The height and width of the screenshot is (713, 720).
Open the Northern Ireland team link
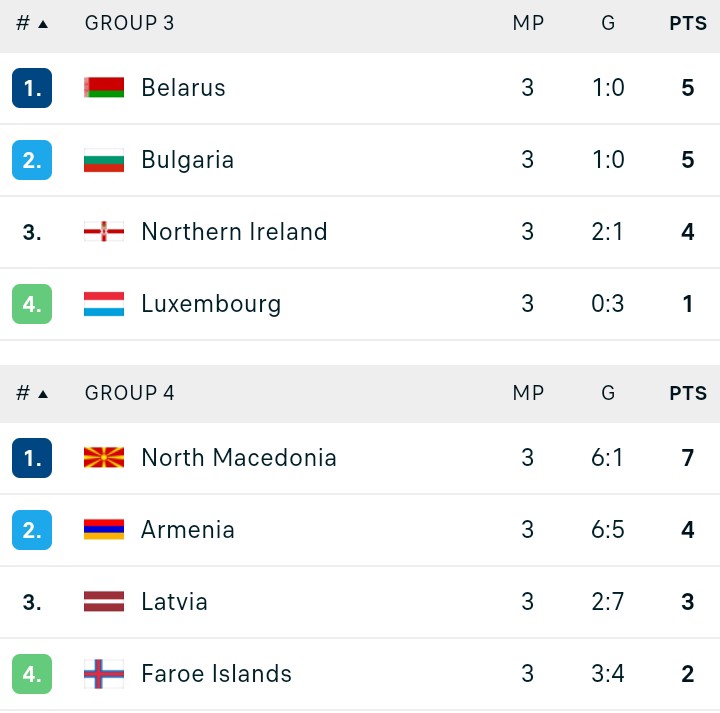pyautogui.click(x=234, y=231)
